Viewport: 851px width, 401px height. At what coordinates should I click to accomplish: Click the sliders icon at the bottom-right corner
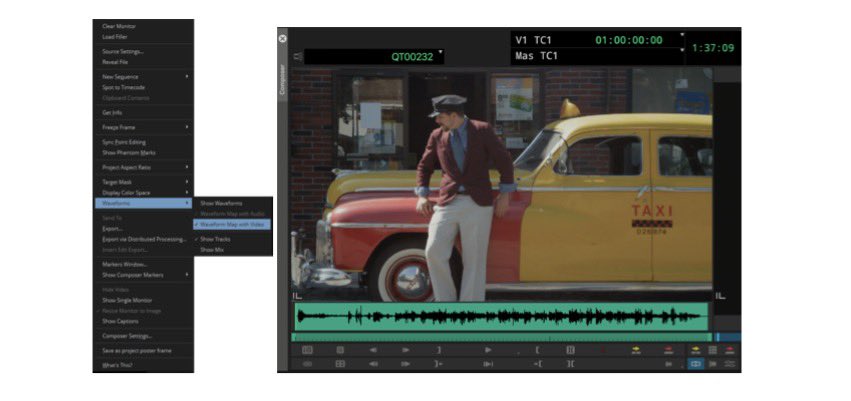point(730,364)
